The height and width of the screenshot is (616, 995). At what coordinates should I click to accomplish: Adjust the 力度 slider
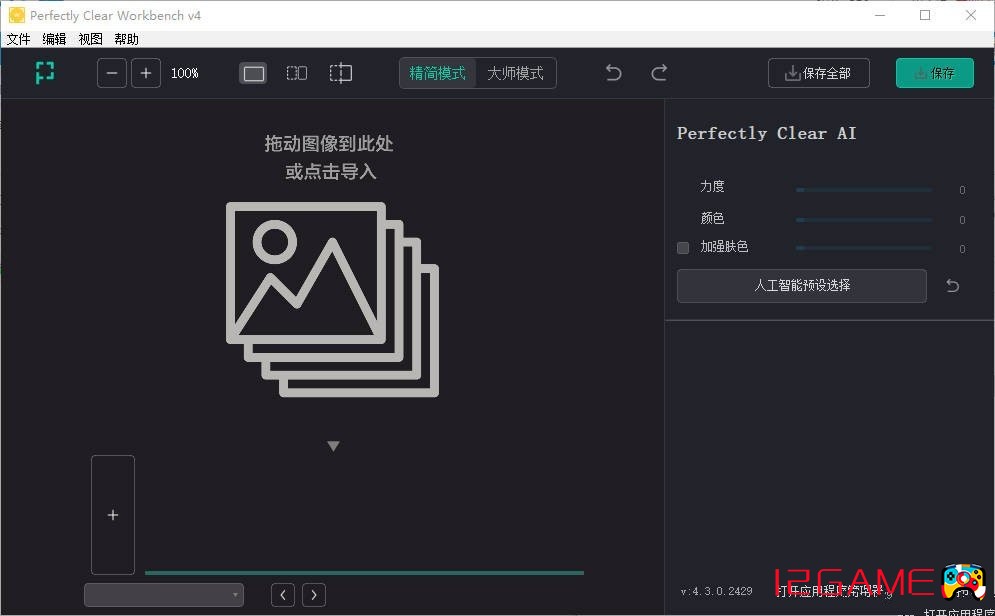coord(864,189)
